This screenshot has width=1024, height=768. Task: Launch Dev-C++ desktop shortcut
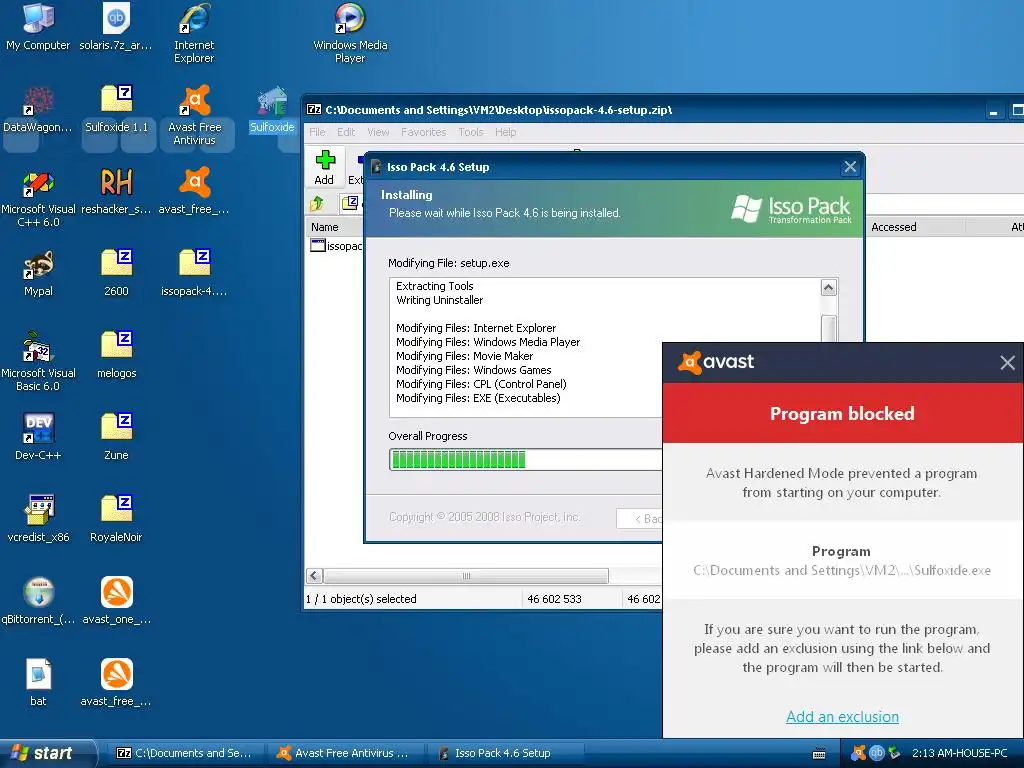coord(38,438)
